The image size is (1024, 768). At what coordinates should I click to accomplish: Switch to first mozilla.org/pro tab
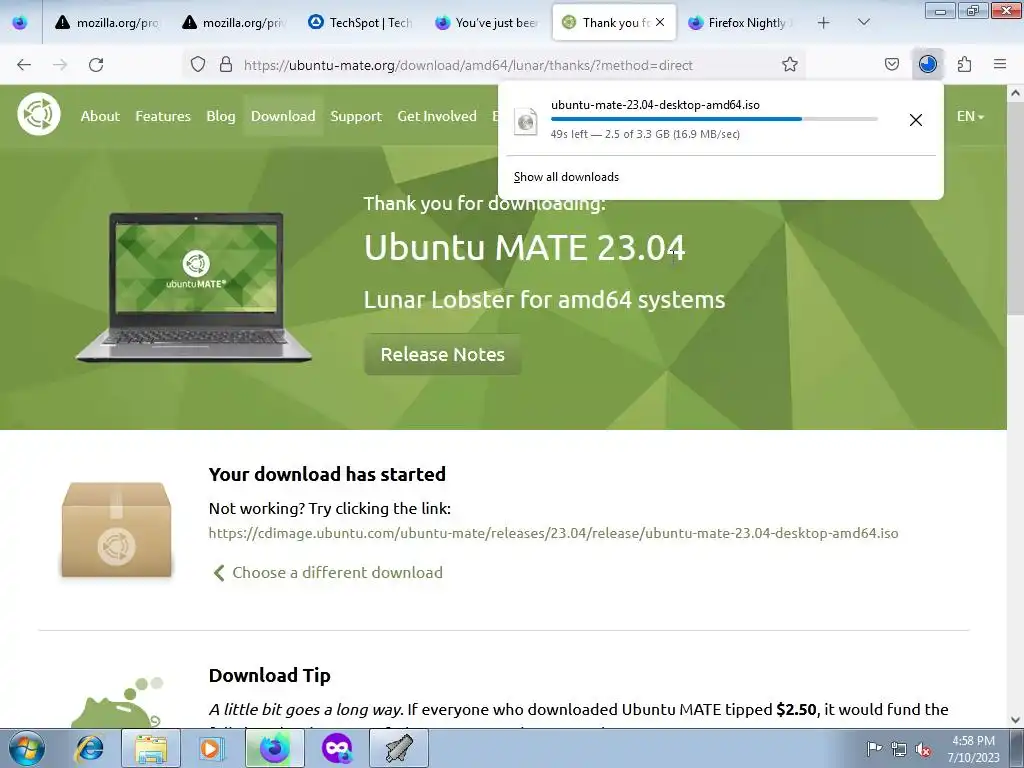coord(107,23)
